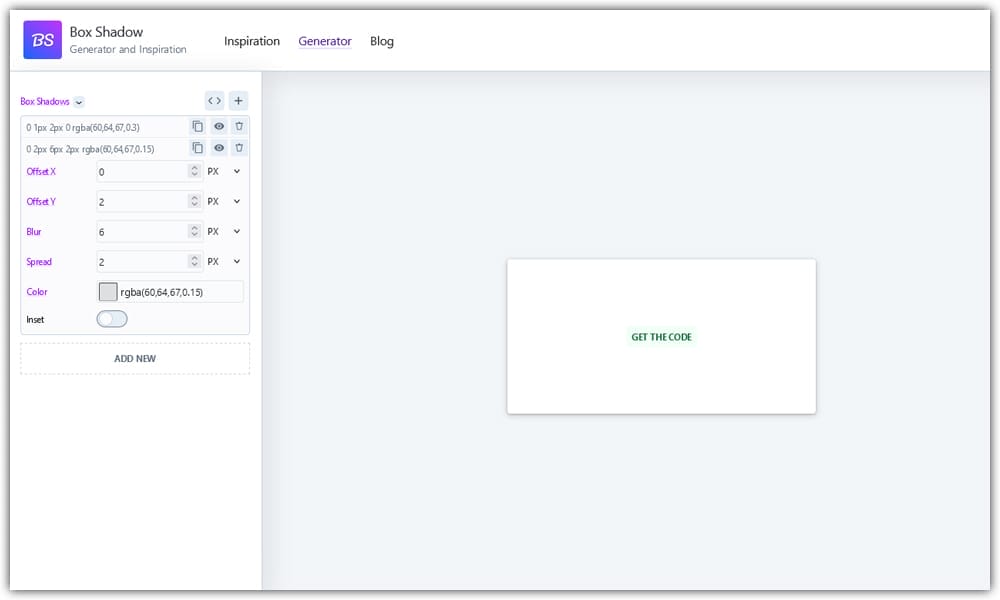
Task: Open the Blur unit dropdown
Action: coord(237,232)
